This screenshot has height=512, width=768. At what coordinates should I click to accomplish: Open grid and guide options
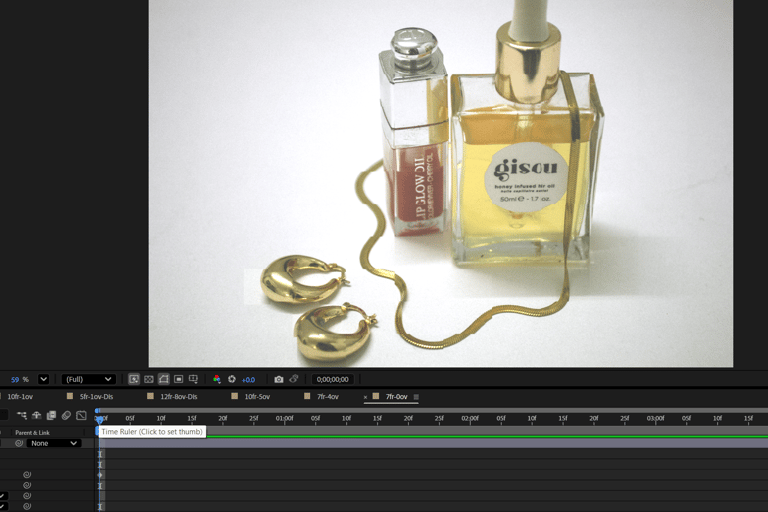tap(193, 379)
